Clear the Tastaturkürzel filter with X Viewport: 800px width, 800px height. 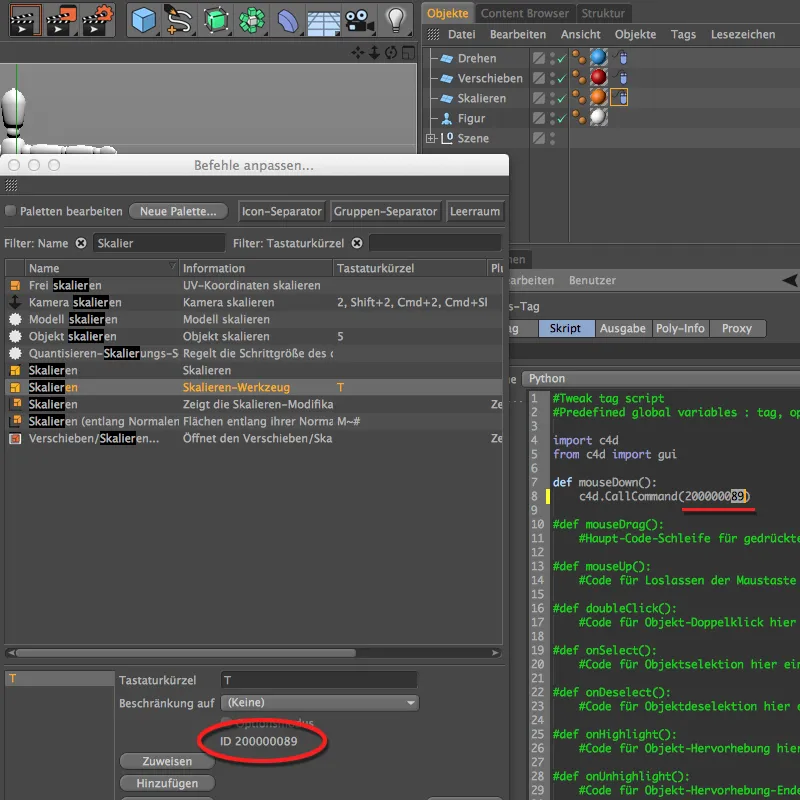[x=357, y=243]
